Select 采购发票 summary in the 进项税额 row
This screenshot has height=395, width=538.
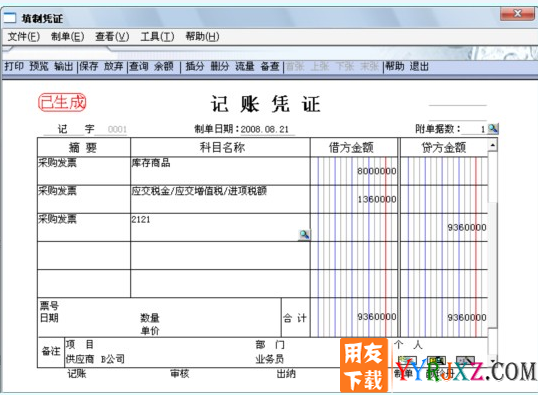tap(84, 199)
